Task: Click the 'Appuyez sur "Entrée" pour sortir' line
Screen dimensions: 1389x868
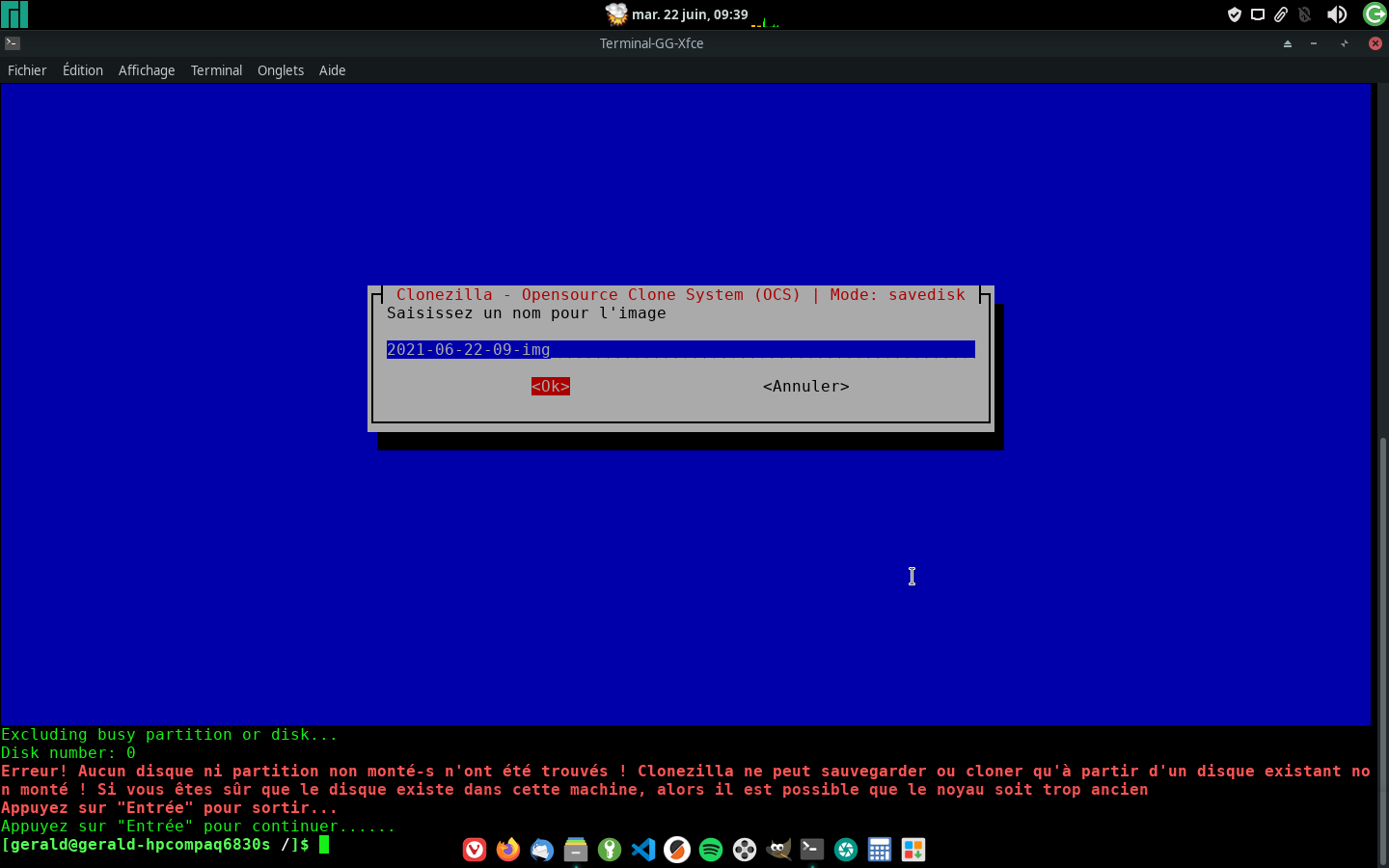Action: coord(170,808)
